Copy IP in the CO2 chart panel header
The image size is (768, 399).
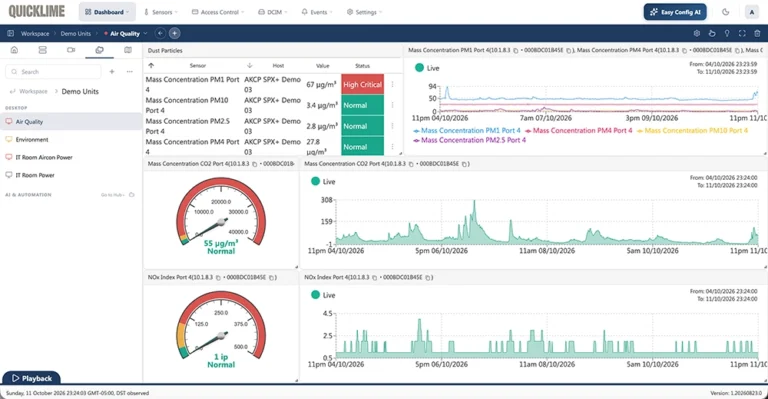(x=411, y=164)
